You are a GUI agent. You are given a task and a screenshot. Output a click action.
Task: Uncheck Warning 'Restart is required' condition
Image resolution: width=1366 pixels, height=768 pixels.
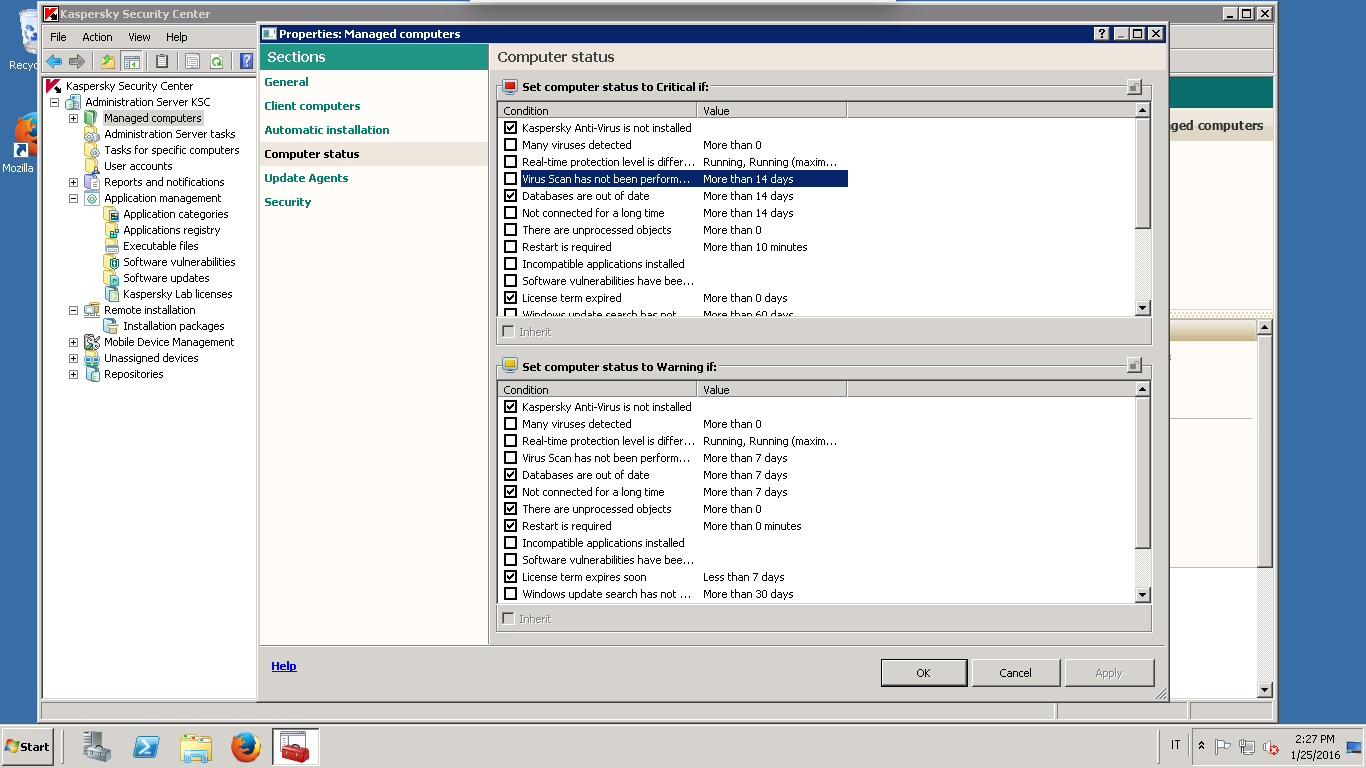click(x=511, y=526)
